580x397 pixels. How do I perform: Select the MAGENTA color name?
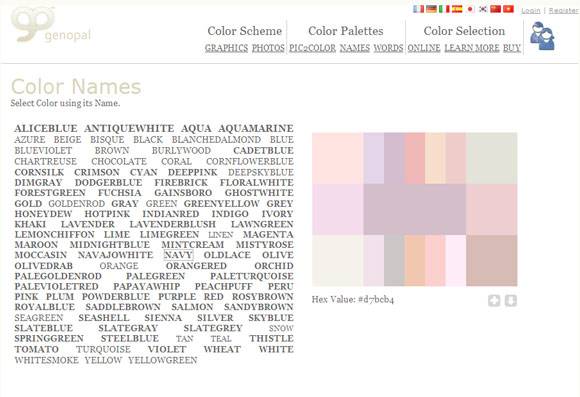click(x=268, y=235)
